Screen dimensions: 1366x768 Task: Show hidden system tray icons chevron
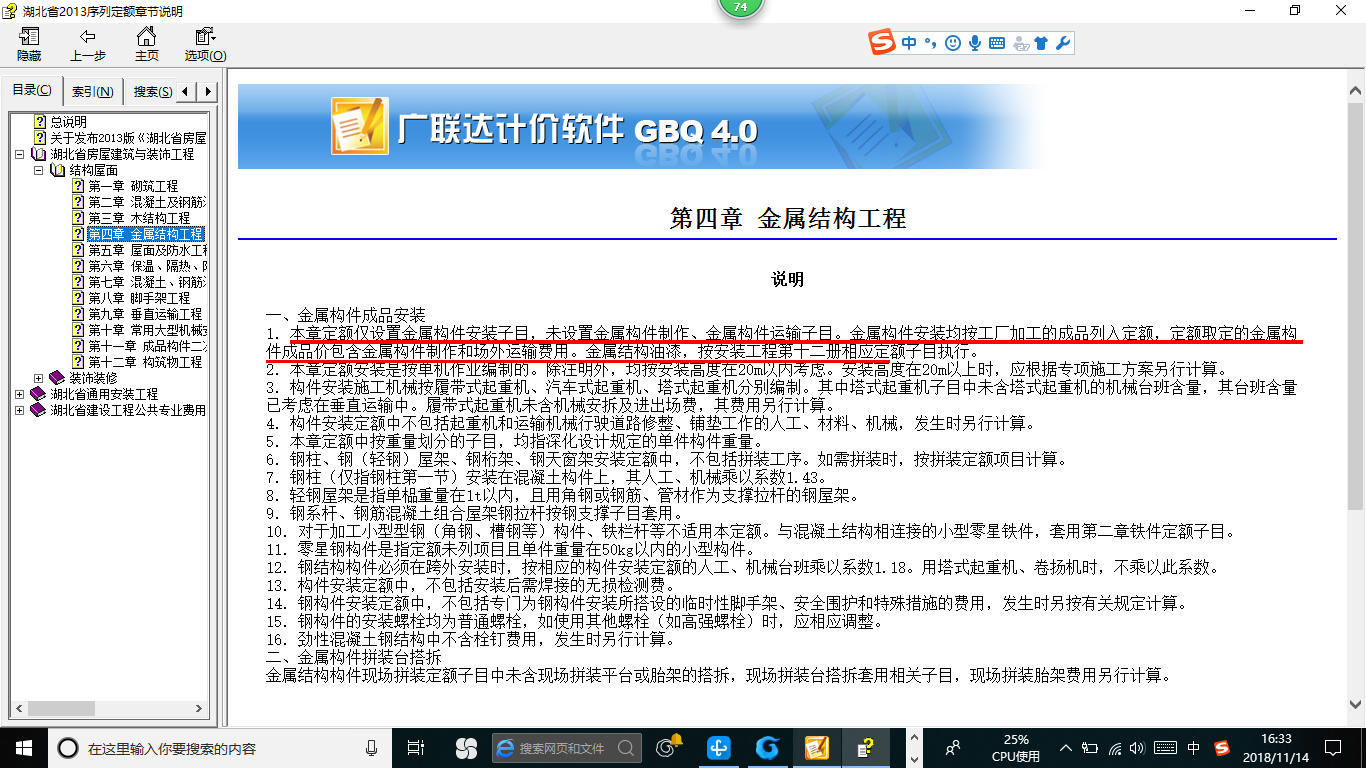click(x=1065, y=747)
